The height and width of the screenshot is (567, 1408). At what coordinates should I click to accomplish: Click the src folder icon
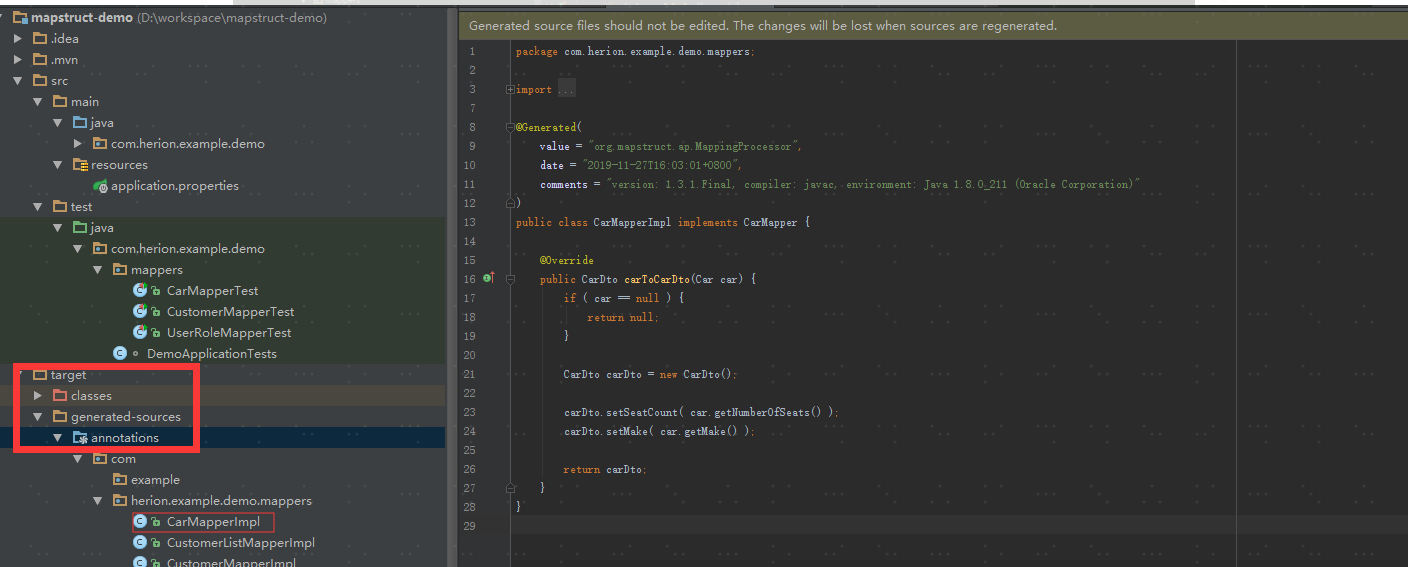[40, 81]
